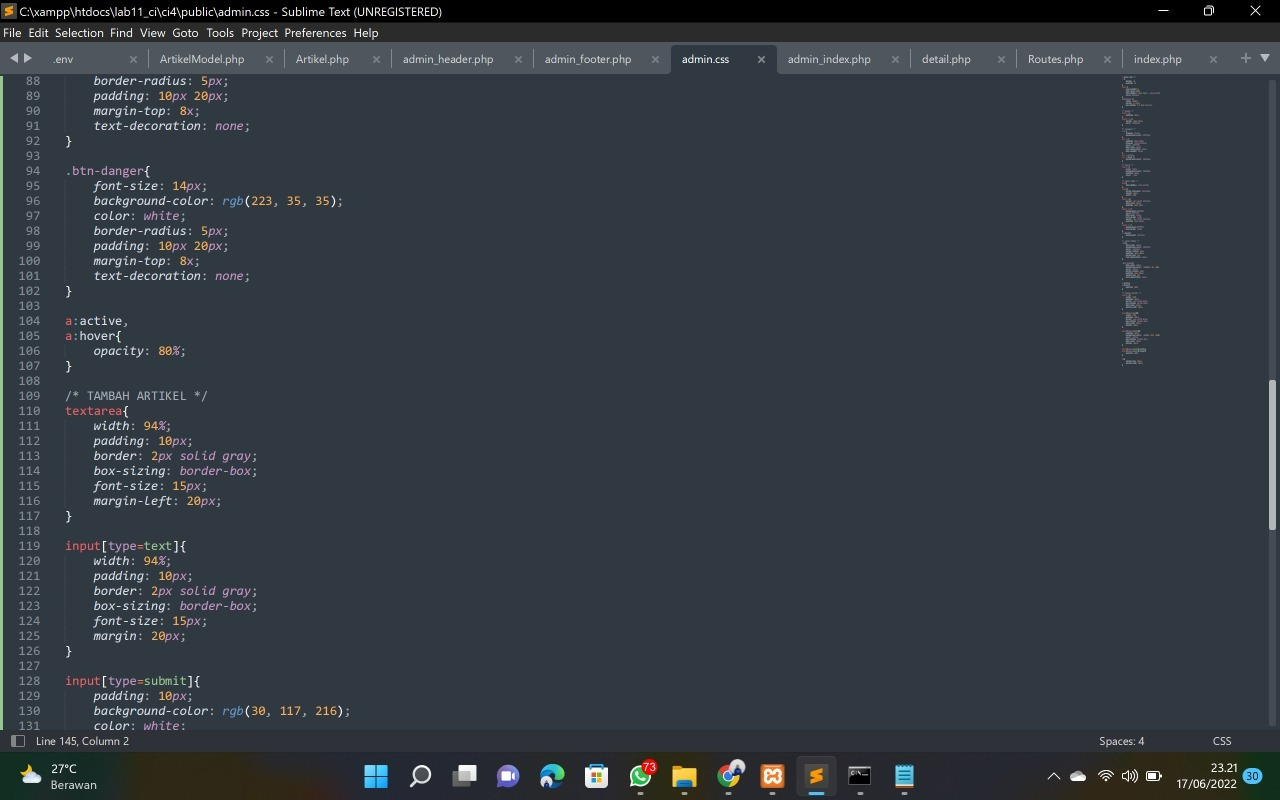Open the tab overflow dropdown arrow

(x=1266, y=59)
